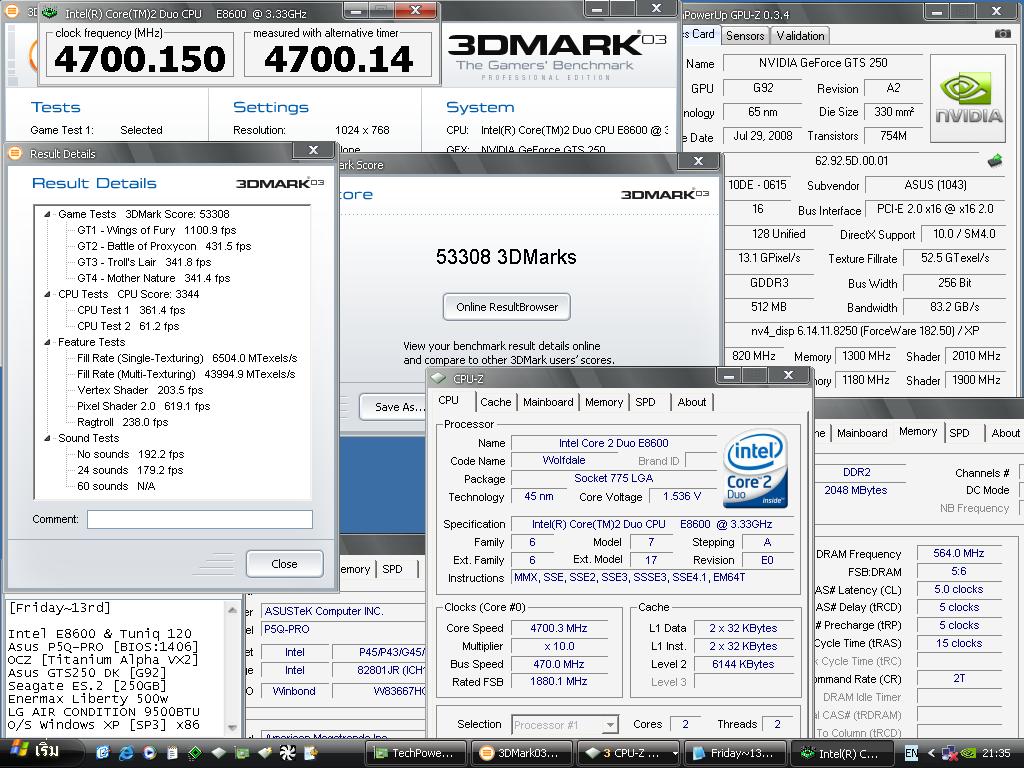Click the Intel Core 2 Duo logo
Screen dimensions: 1024x768
[x=756, y=468]
